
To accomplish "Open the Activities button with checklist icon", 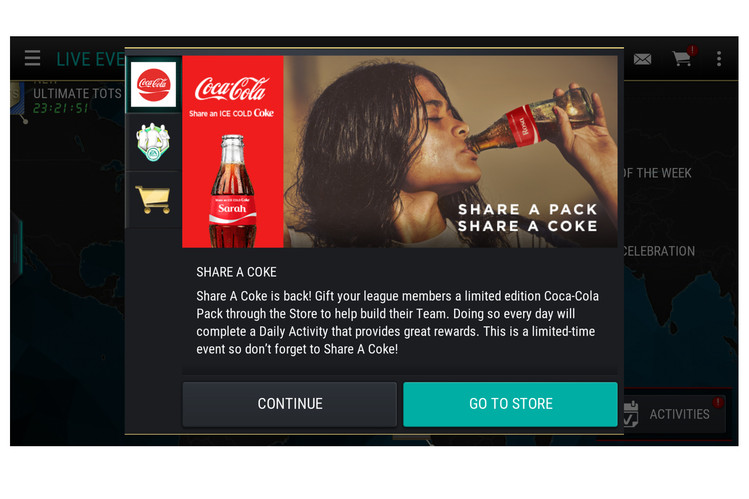I will pos(674,414).
